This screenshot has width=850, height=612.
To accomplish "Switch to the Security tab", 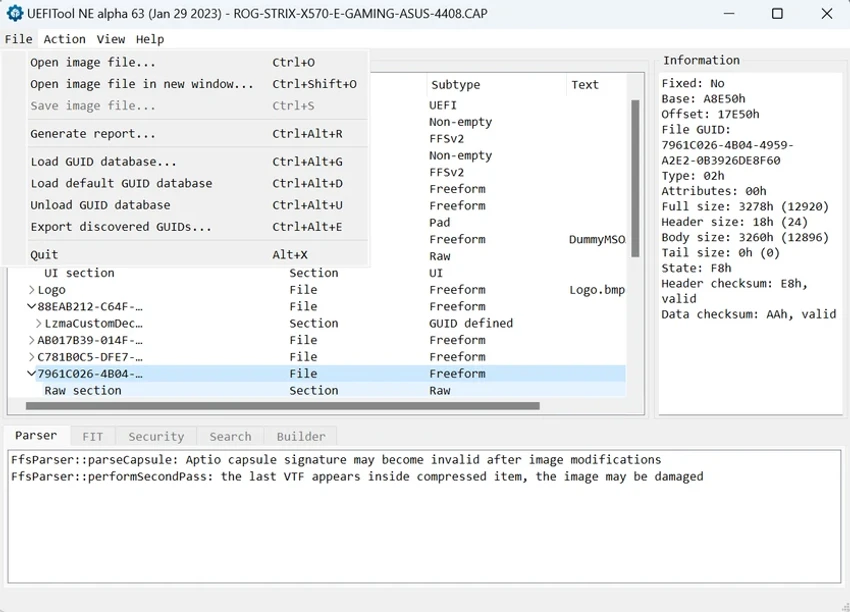I will tap(156, 436).
